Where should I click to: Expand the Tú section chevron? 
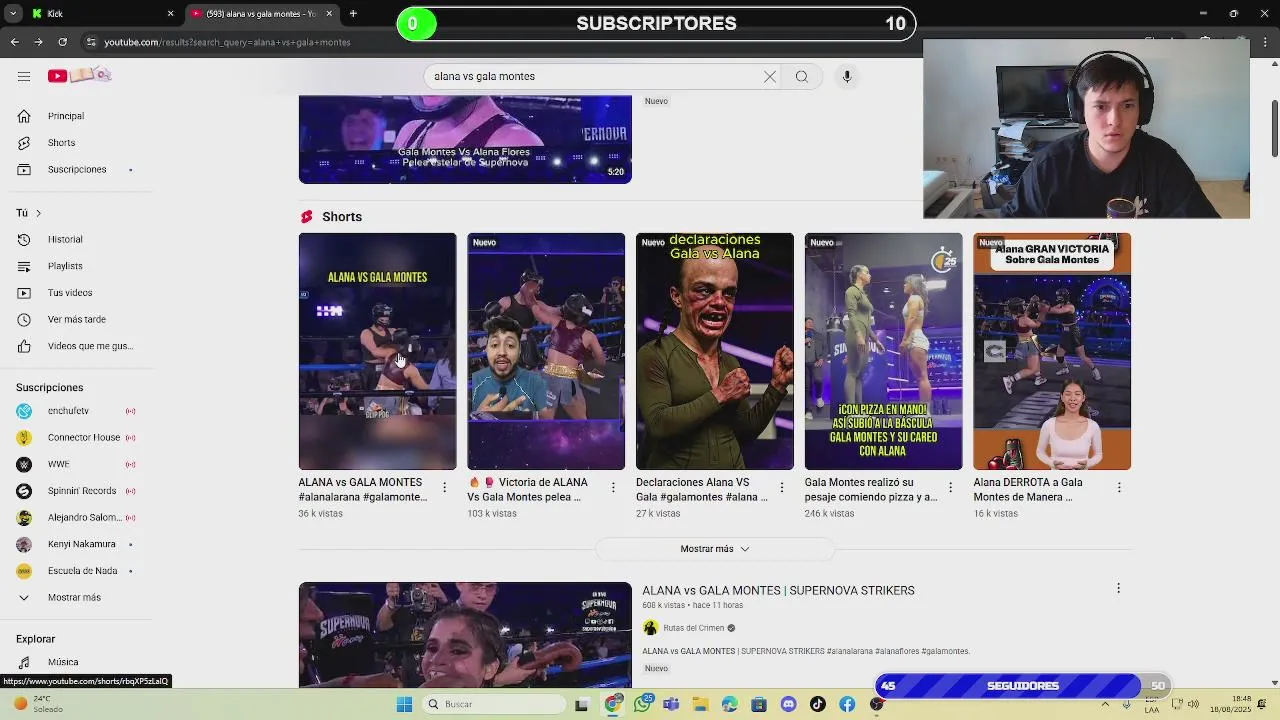point(38,213)
